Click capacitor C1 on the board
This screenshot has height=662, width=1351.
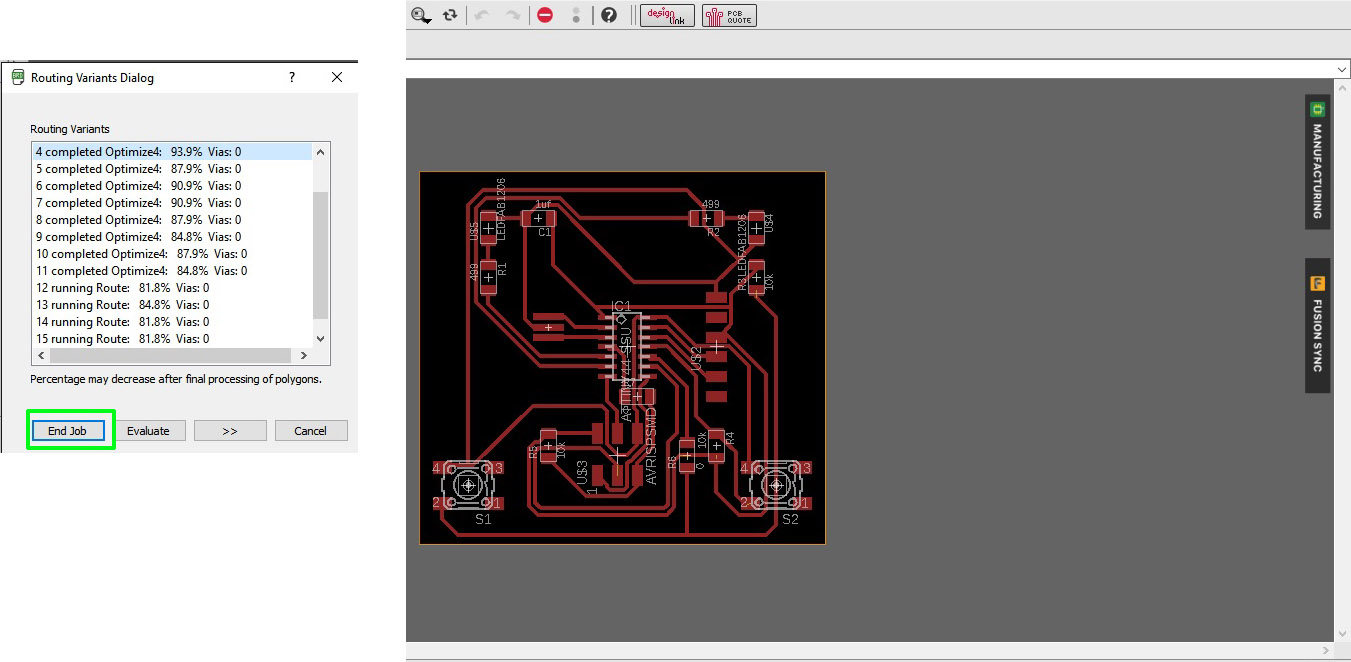pos(539,217)
